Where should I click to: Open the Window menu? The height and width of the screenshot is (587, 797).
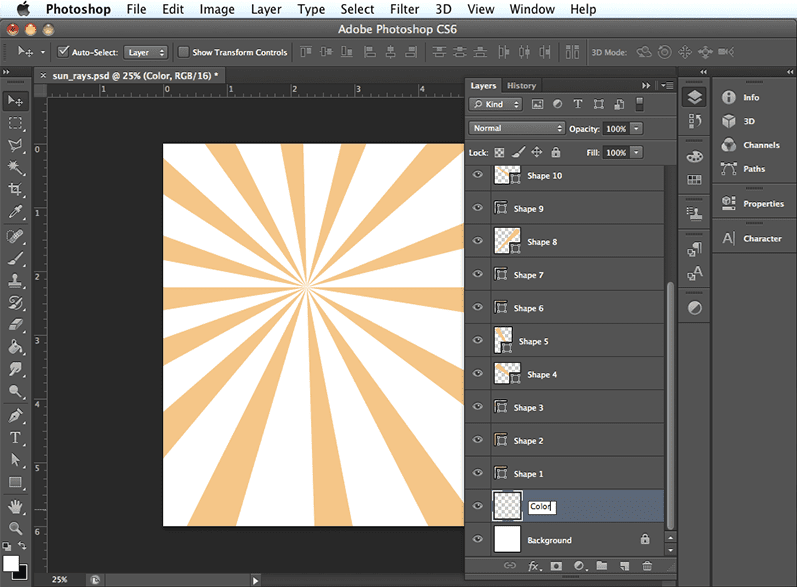532,9
